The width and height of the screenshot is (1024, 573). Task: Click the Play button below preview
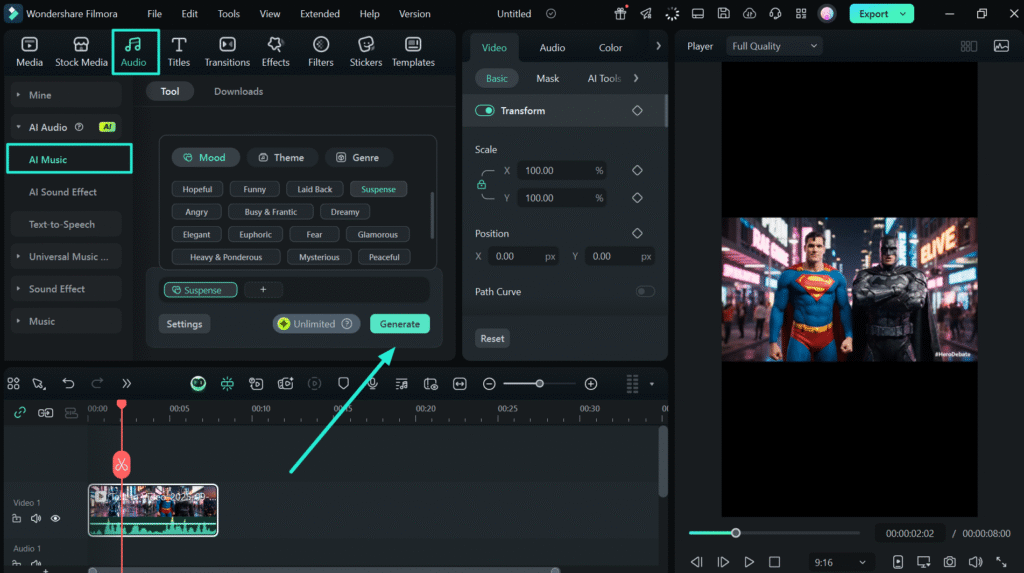(x=749, y=562)
